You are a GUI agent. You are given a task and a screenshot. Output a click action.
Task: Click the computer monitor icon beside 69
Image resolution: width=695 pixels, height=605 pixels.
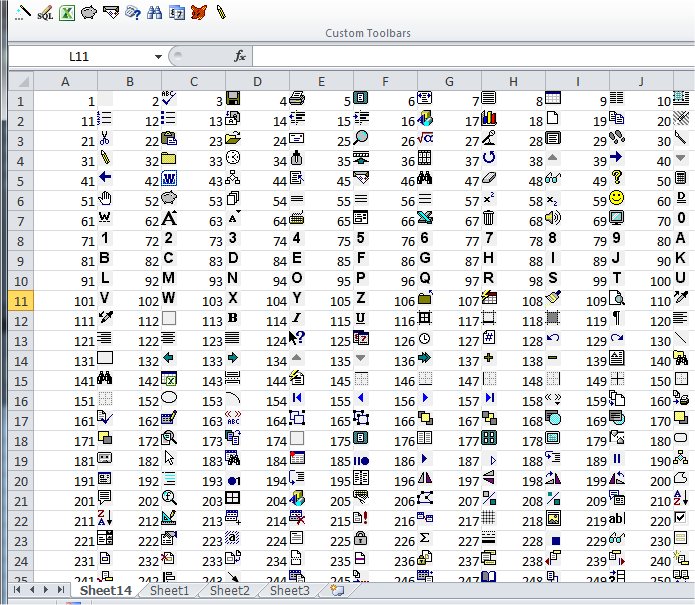(x=617, y=218)
